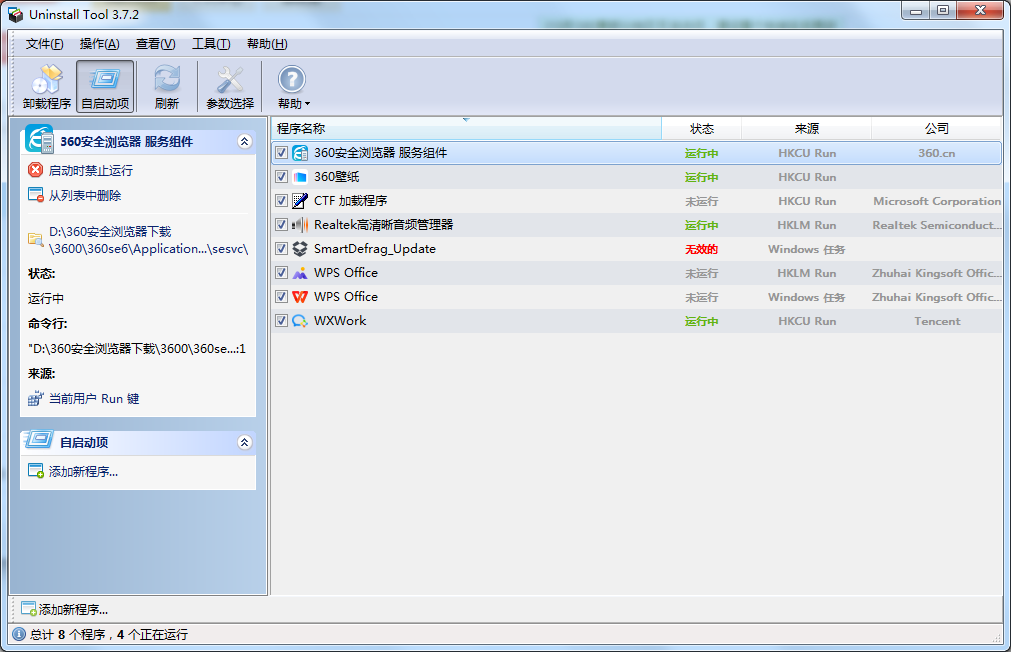Viewport: 1011px width, 652px height.
Task: Click the WPS Office HKLM Run row icon
Action: [300, 273]
